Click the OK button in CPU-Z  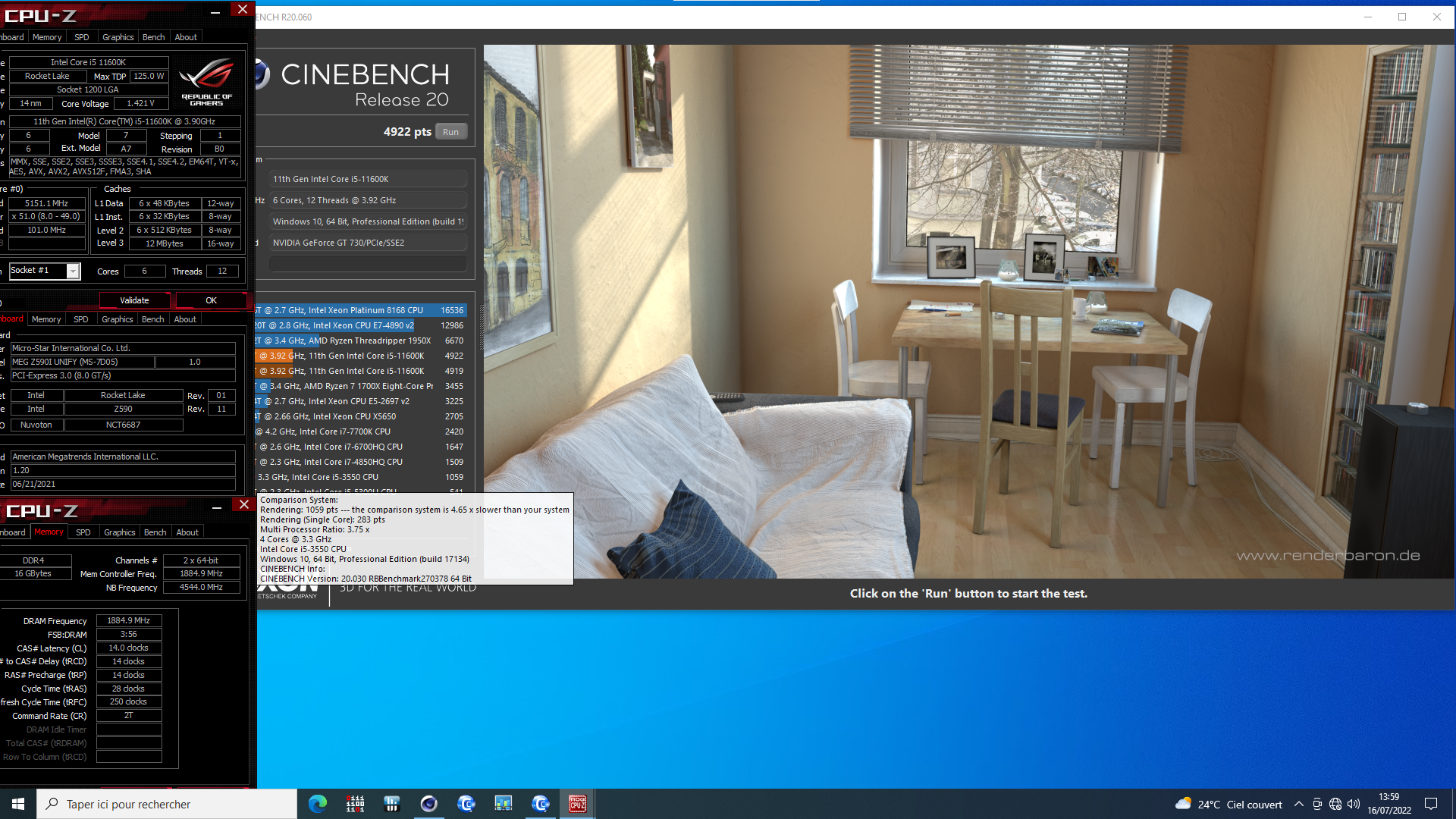pos(211,301)
